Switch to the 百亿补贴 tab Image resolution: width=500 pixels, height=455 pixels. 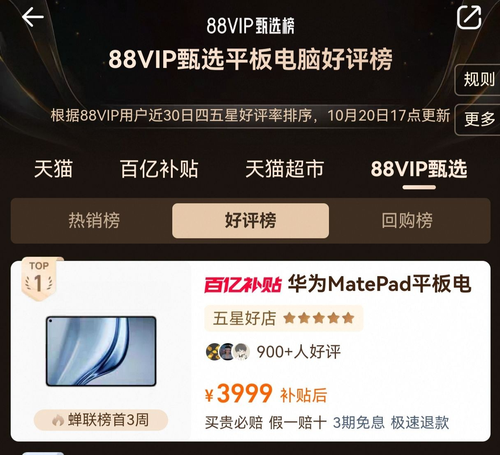point(159,169)
